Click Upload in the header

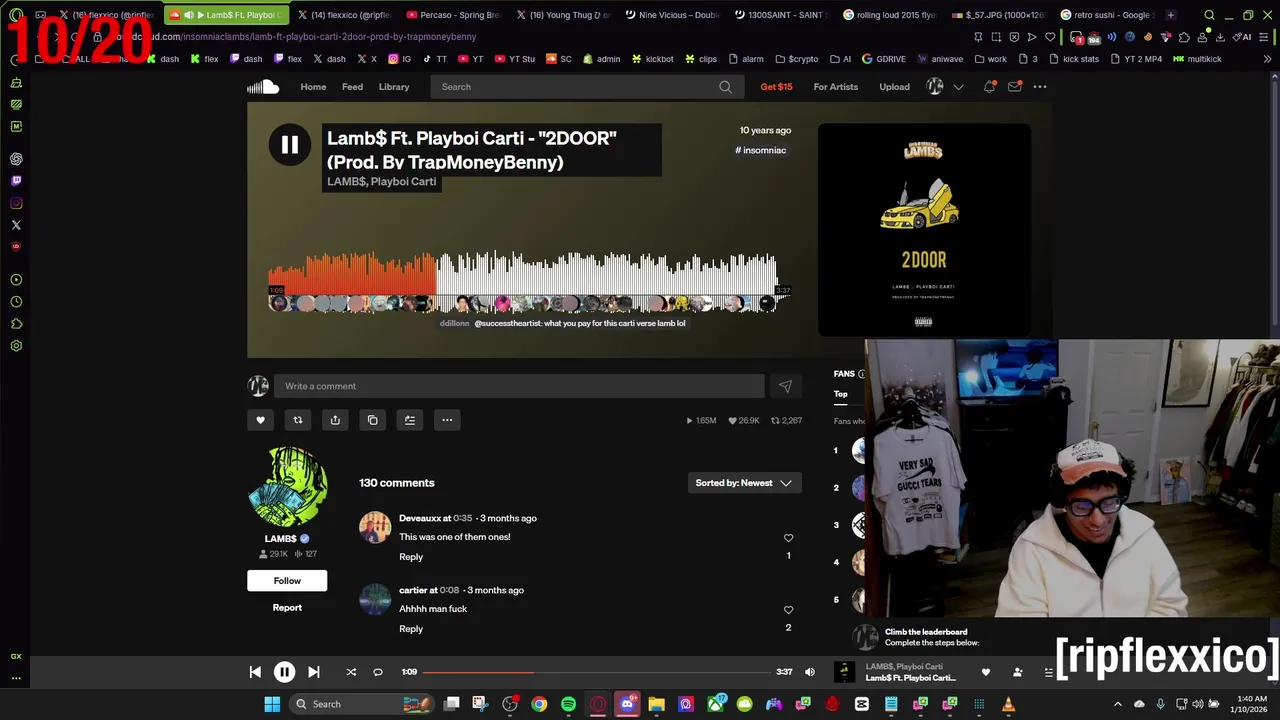[x=894, y=87]
